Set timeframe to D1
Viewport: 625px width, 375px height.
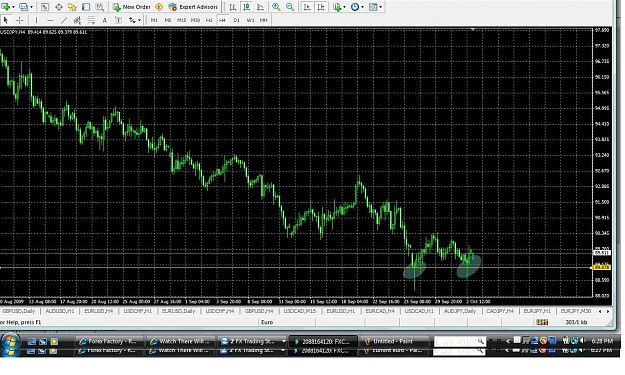(x=237, y=20)
